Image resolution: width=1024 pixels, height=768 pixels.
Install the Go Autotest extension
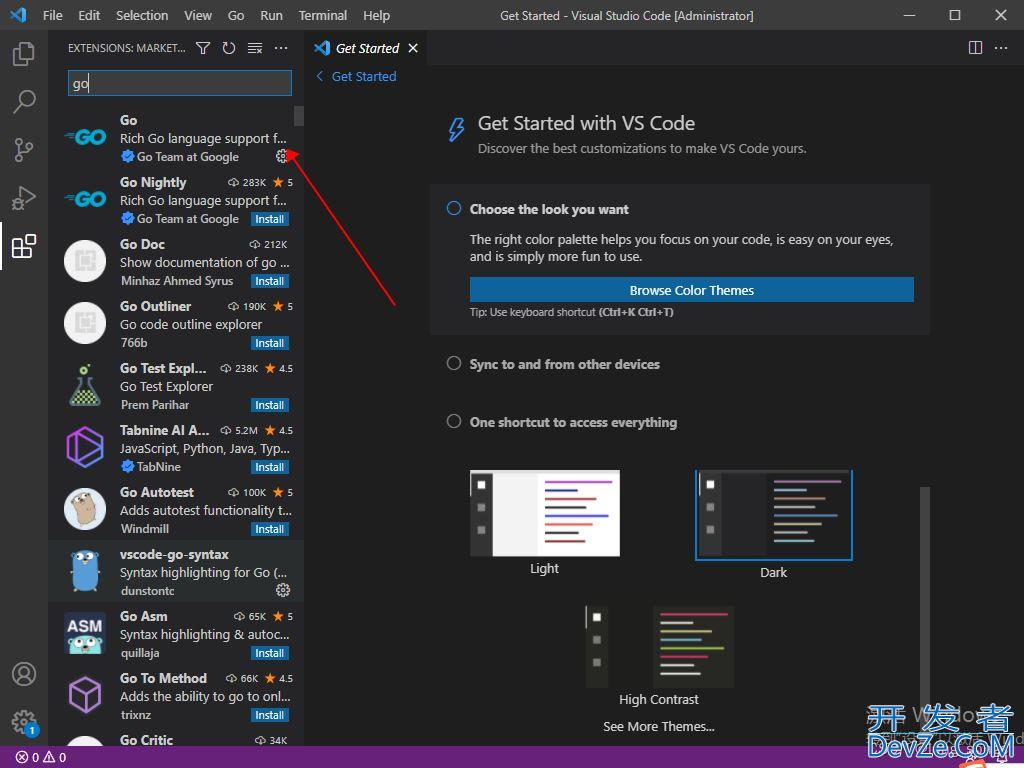click(270, 530)
